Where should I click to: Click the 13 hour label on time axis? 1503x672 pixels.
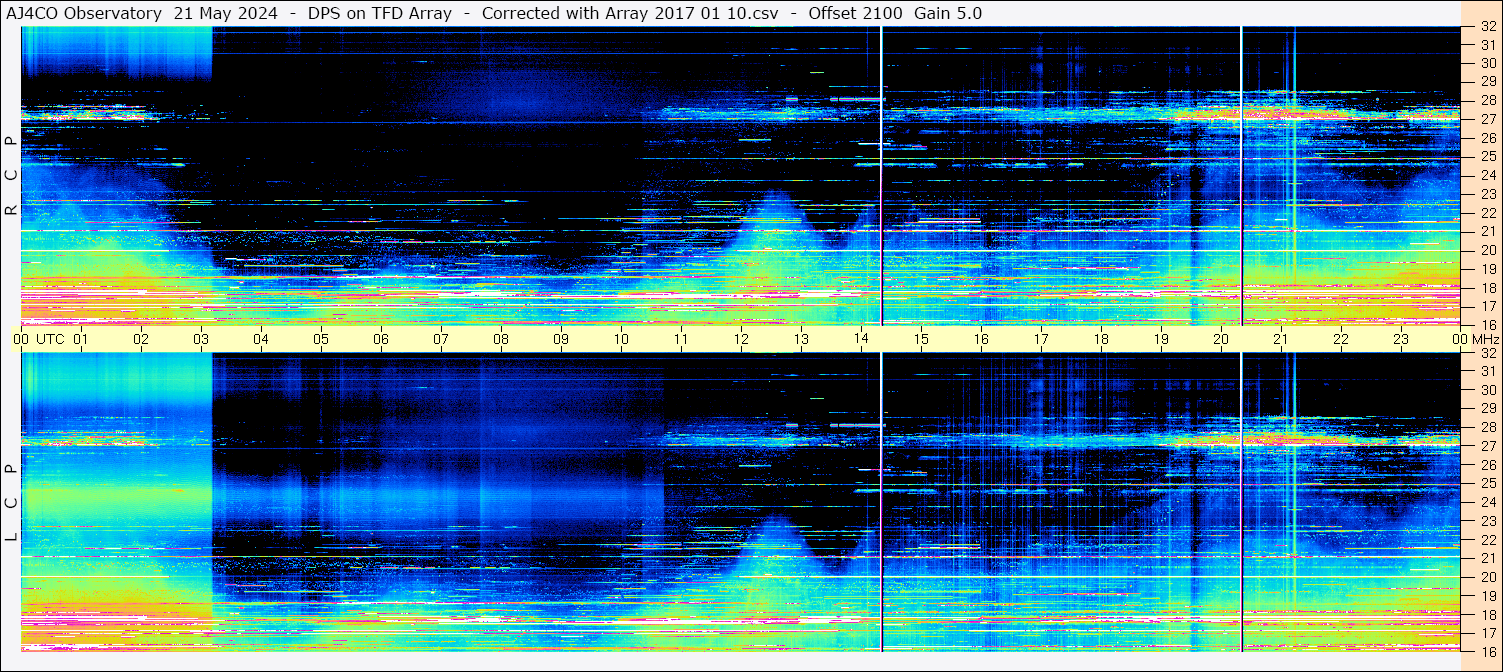801,339
